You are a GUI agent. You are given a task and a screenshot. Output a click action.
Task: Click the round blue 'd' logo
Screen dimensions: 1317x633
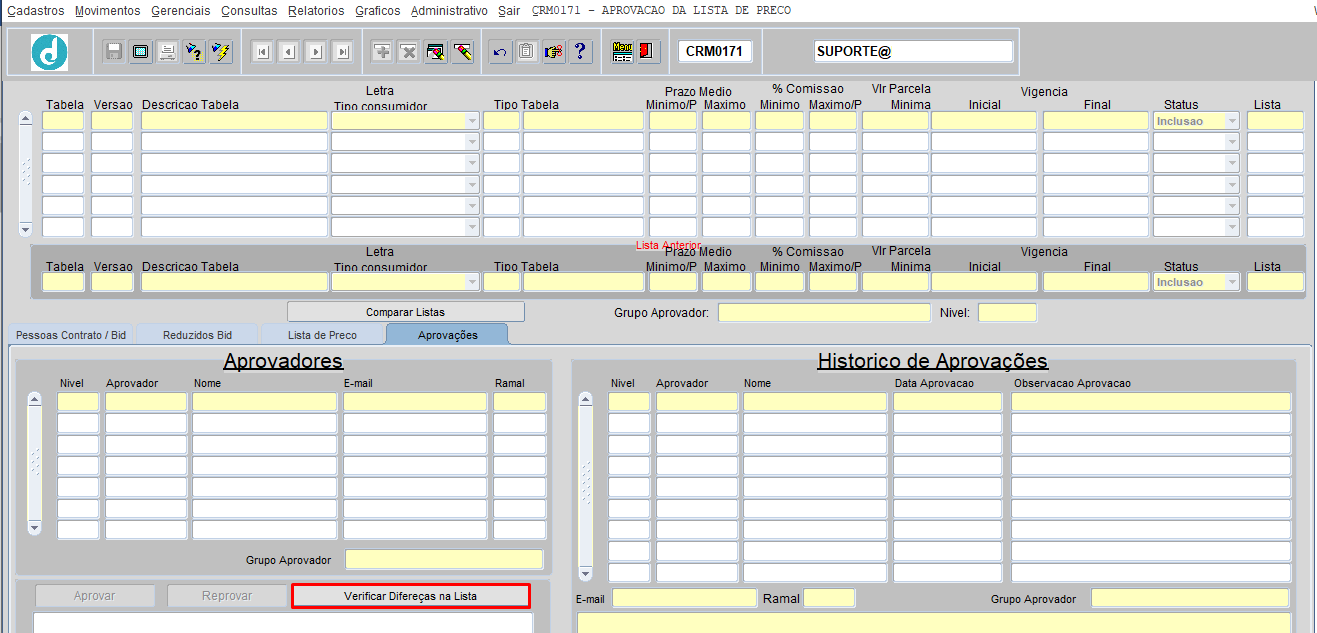point(49,52)
